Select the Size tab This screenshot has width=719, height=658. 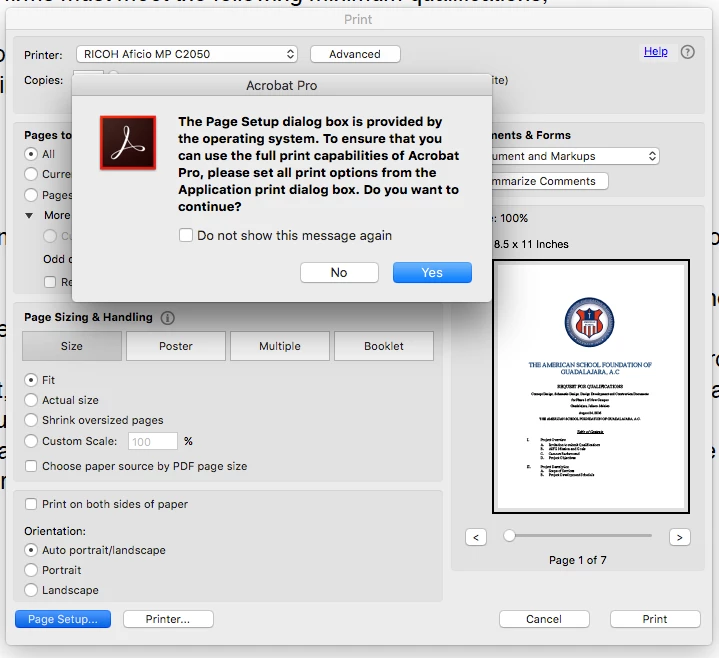pyautogui.click(x=72, y=346)
